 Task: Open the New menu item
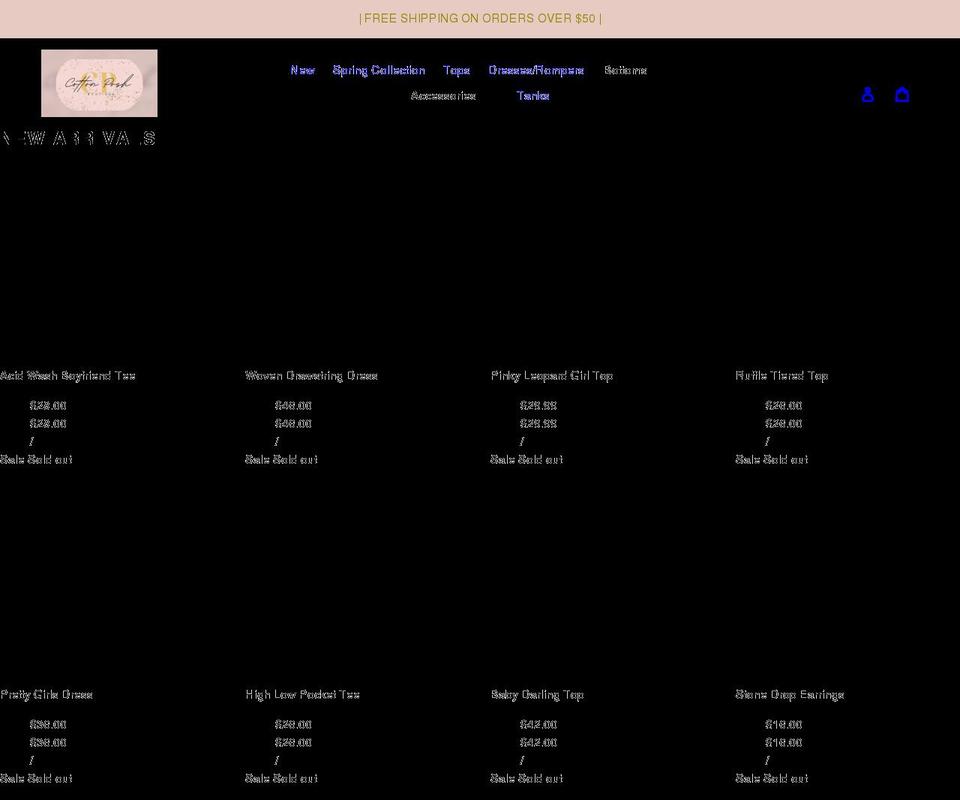[302, 70]
